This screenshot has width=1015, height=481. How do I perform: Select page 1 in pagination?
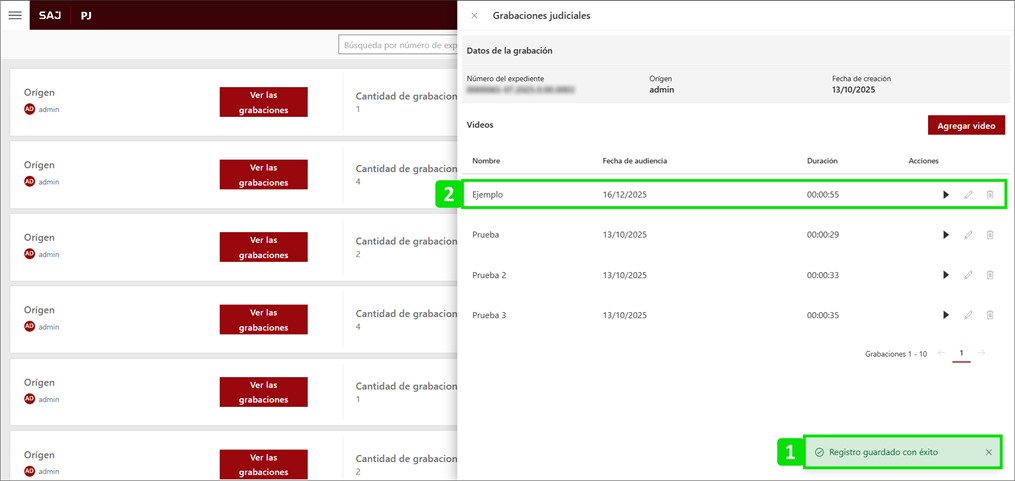click(x=961, y=353)
